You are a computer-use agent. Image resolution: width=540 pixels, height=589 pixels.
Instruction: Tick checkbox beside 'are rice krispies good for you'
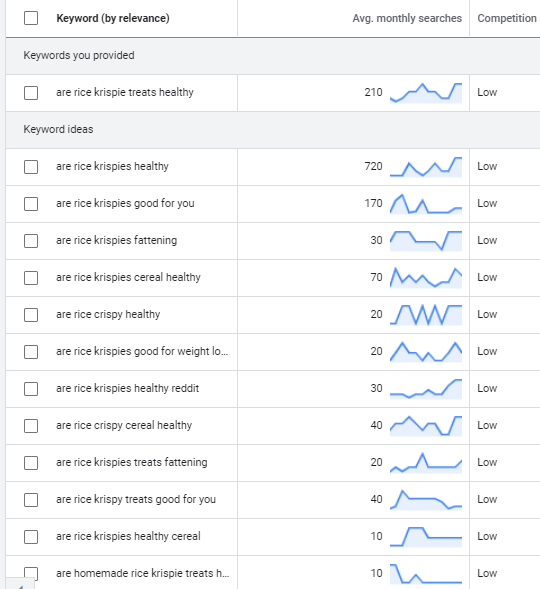click(31, 204)
